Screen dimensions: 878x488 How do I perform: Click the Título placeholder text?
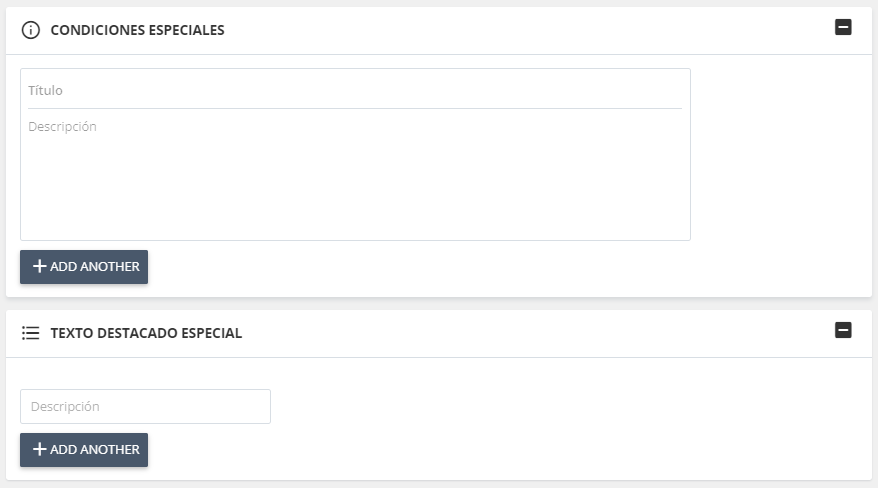45,90
